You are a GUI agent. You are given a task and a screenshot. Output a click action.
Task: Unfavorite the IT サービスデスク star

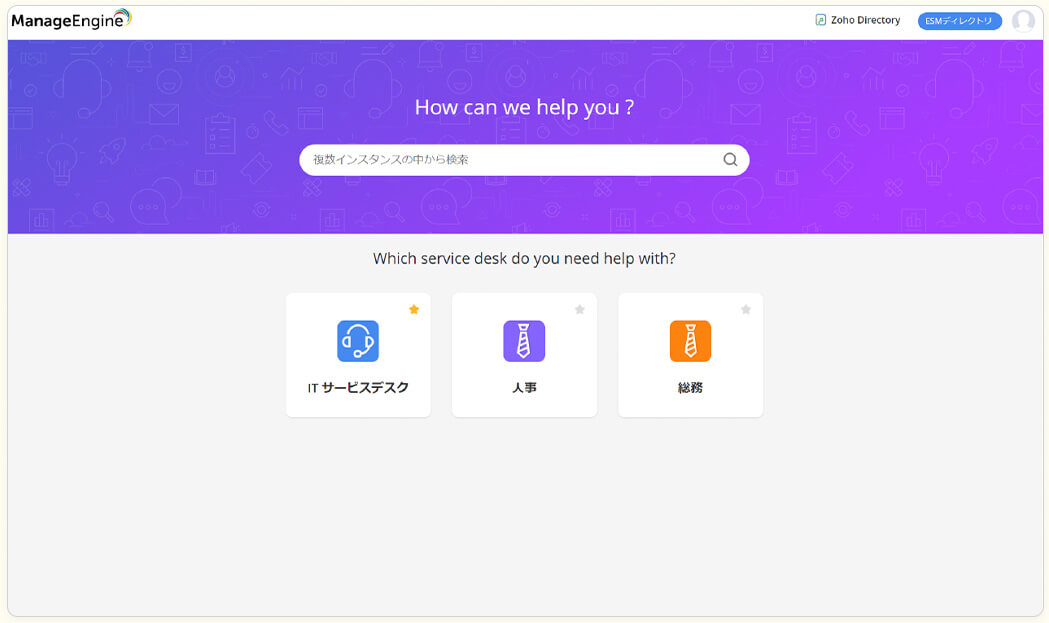pyautogui.click(x=414, y=310)
